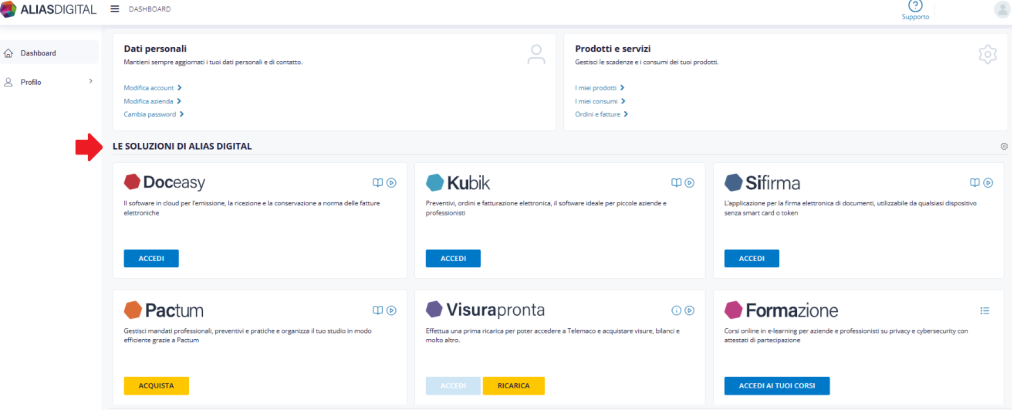Click ACCEDI AI TUOI CORSI button

[776, 385]
